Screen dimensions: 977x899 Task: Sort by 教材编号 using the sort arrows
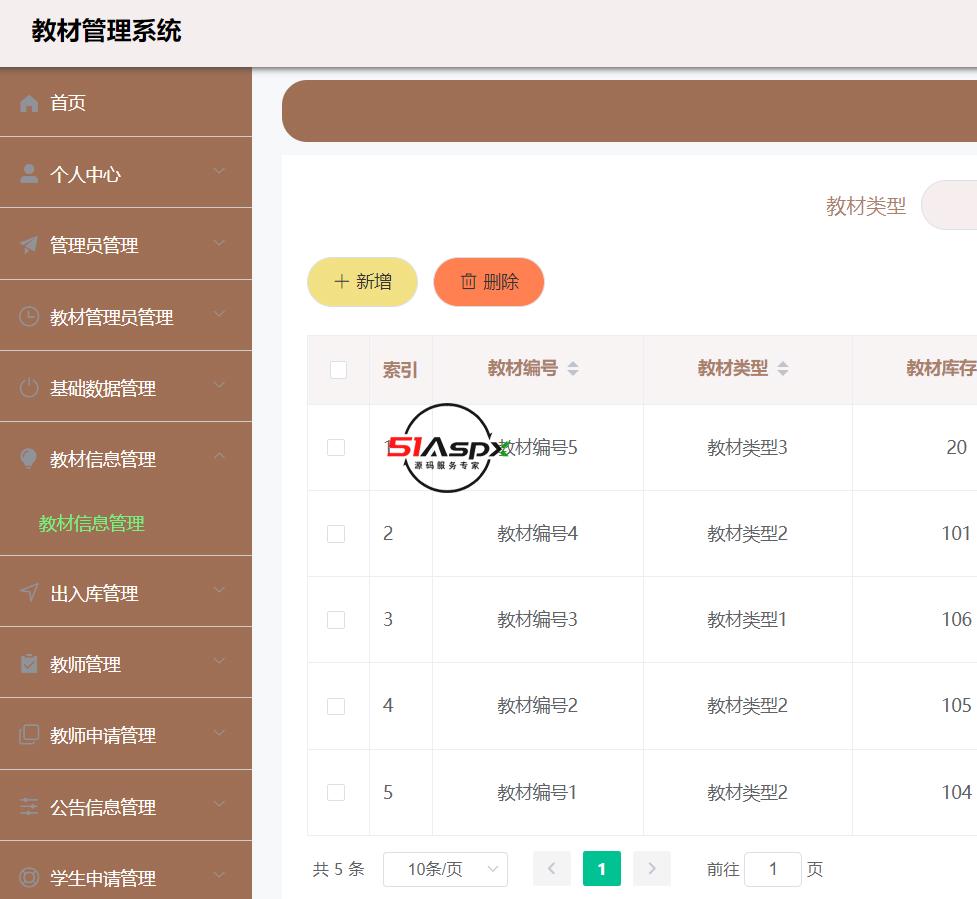point(573,368)
